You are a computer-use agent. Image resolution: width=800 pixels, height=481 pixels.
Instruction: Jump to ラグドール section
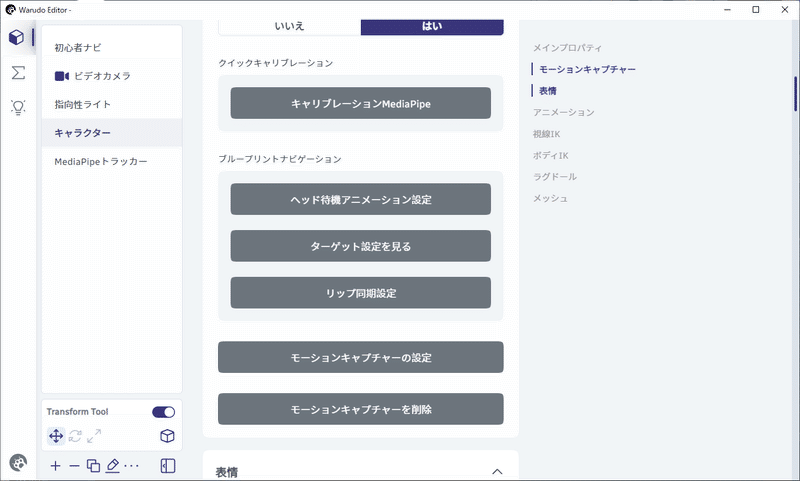click(555, 176)
